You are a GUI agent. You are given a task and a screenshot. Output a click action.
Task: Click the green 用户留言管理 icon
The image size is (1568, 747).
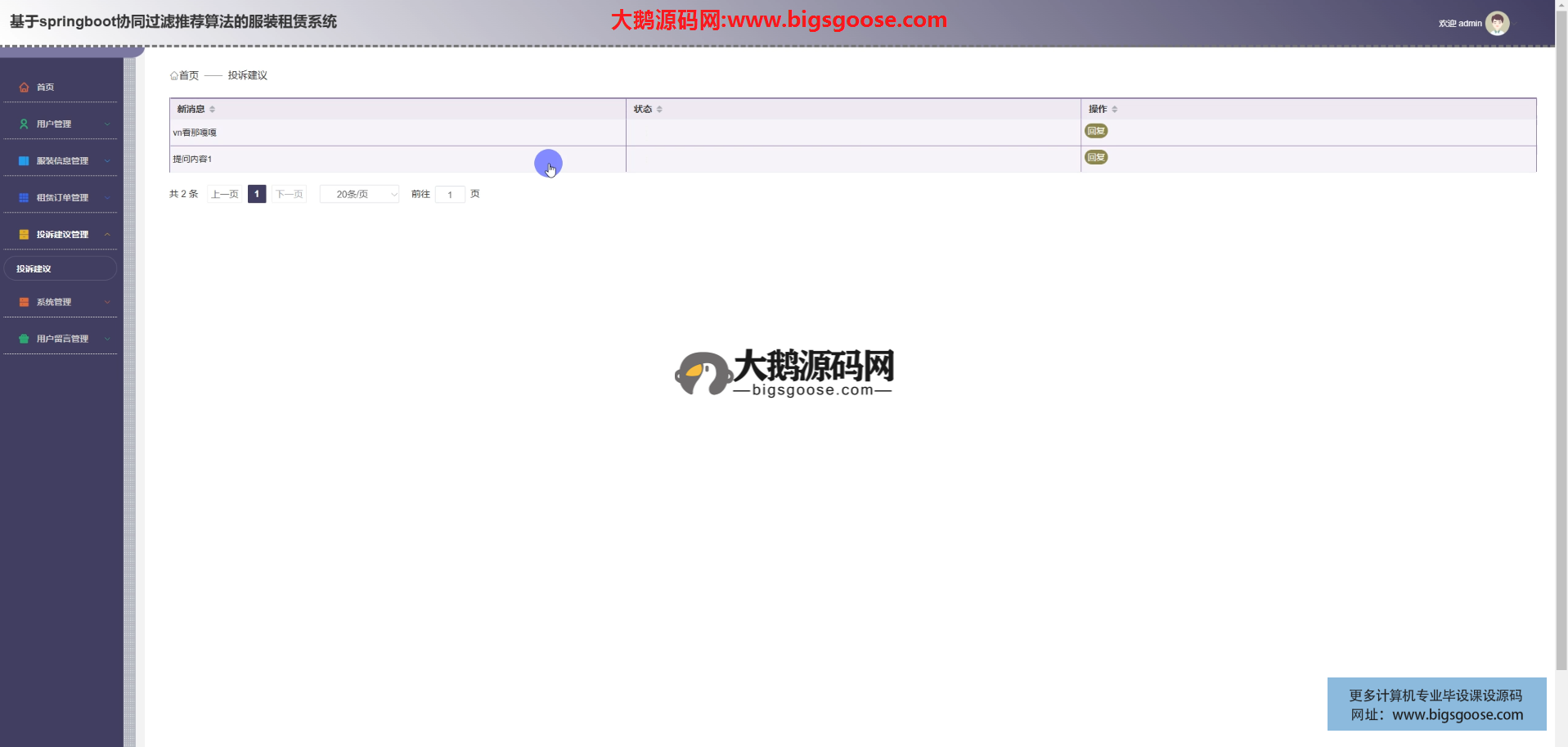(x=24, y=339)
